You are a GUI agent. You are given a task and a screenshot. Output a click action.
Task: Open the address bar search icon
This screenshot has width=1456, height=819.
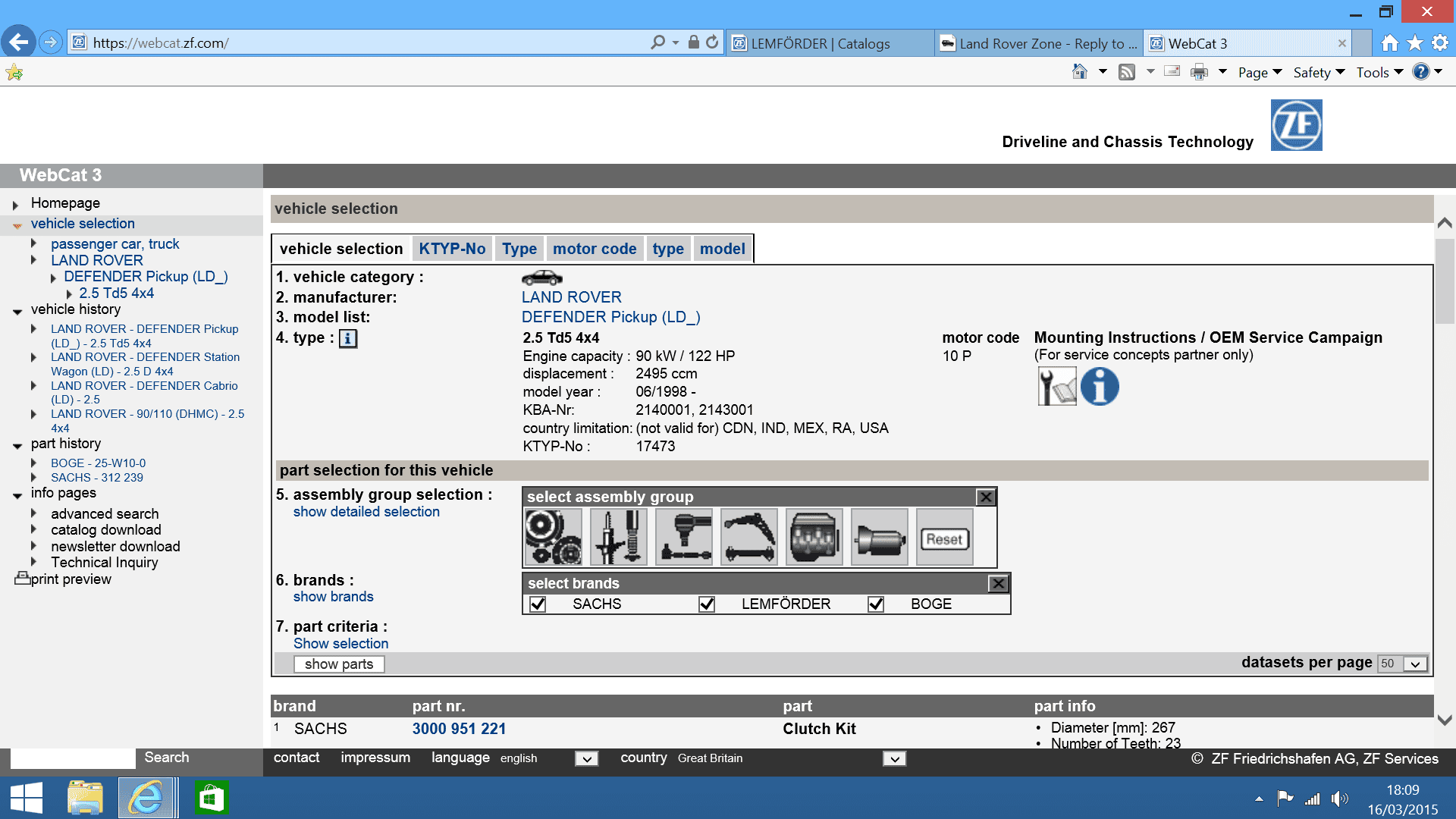tap(658, 42)
